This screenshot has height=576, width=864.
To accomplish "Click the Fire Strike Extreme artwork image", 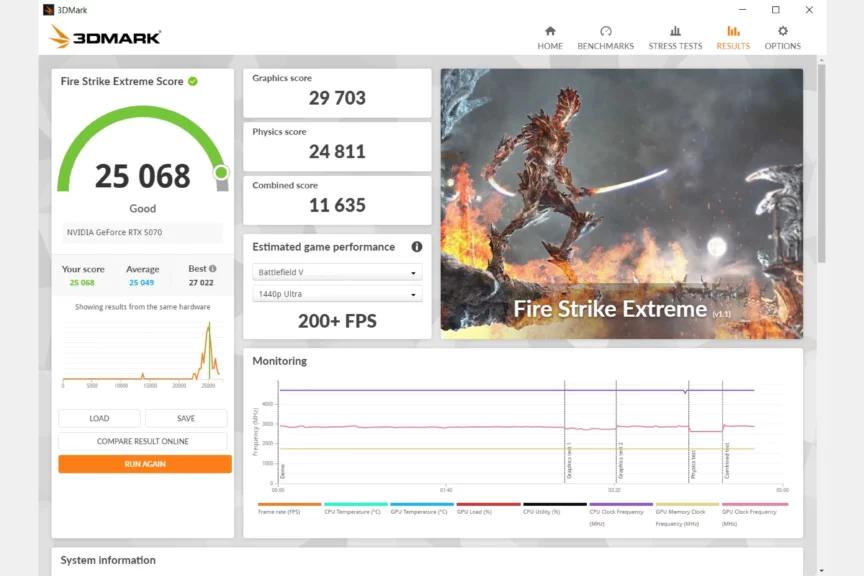I will coord(621,203).
